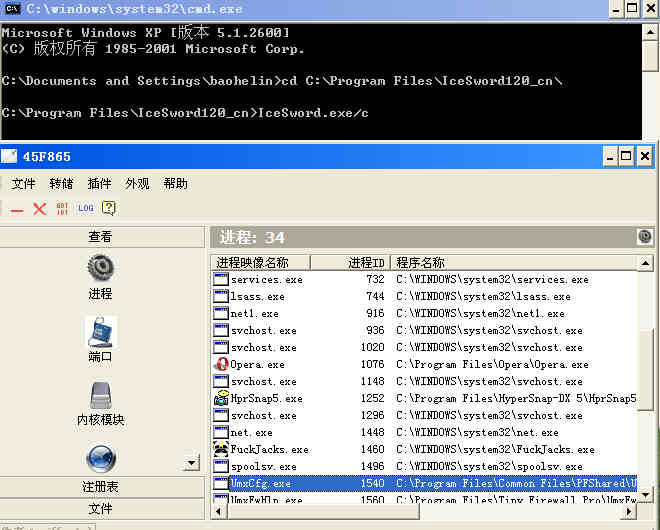This screenshot has height=530, width=660.
Task: Click the question-mark help toolbar icon
Action: 109,208
